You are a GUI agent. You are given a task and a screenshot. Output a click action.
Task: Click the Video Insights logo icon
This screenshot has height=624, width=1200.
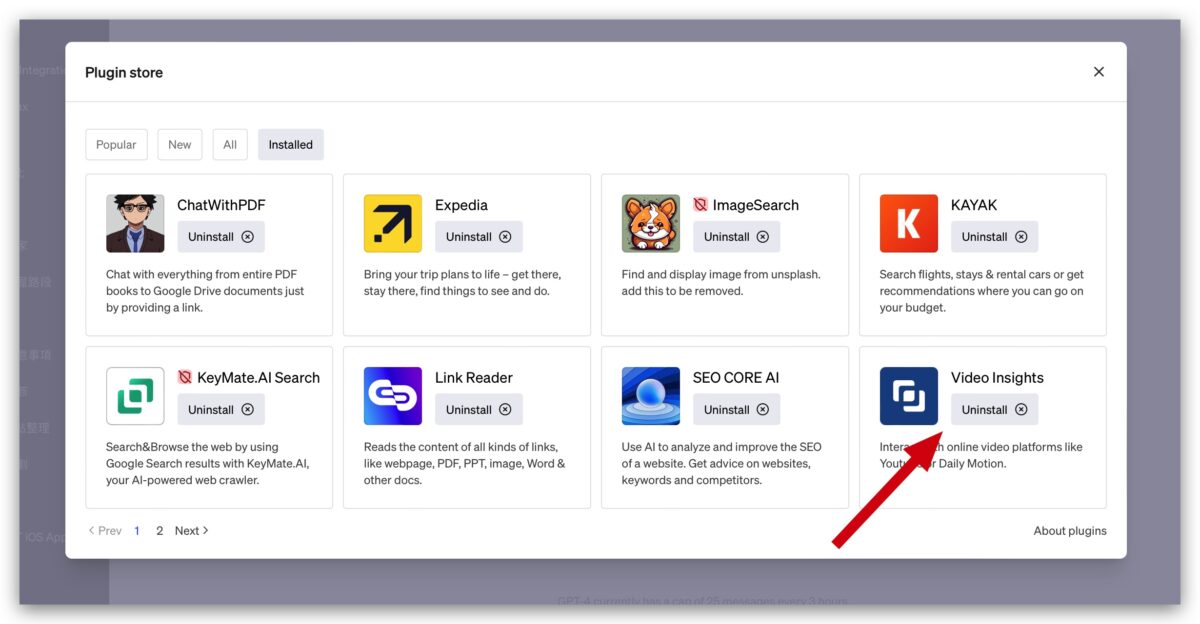click(x=909, y=396)
